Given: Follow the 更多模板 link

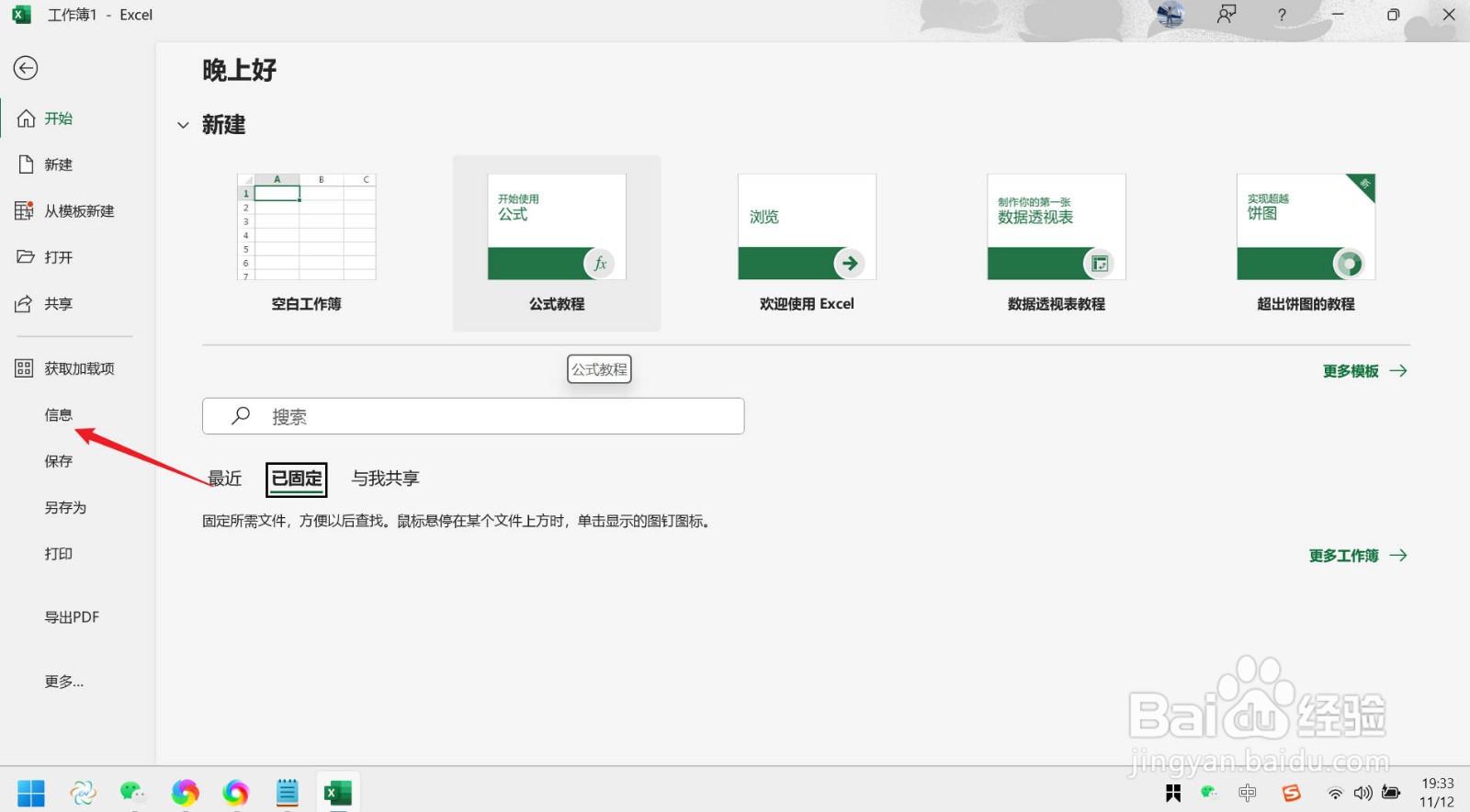Looking at the screenshot, I should click(1364, 371).
